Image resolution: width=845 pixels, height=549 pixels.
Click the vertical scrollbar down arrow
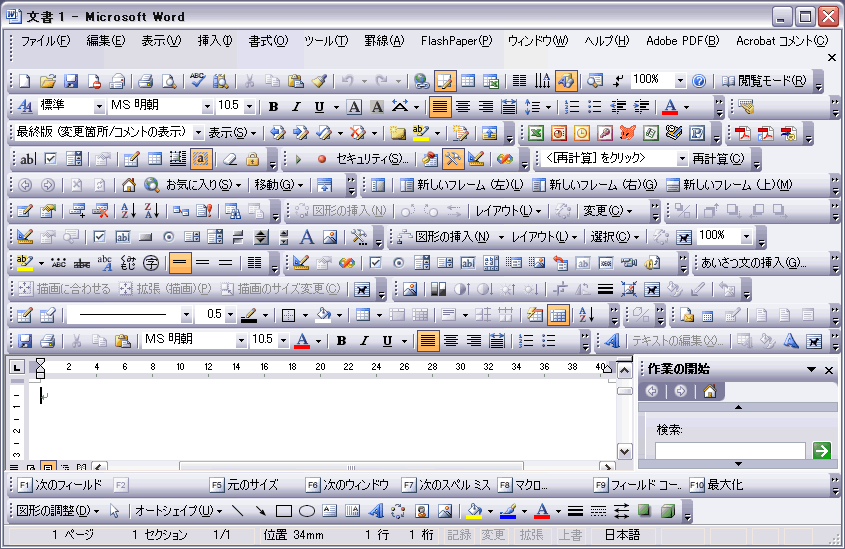625,451
